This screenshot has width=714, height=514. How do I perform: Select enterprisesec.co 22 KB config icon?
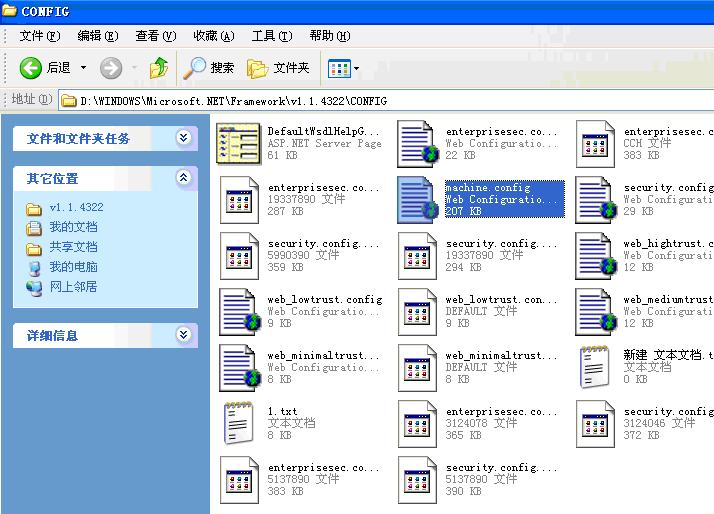[418, 144]
